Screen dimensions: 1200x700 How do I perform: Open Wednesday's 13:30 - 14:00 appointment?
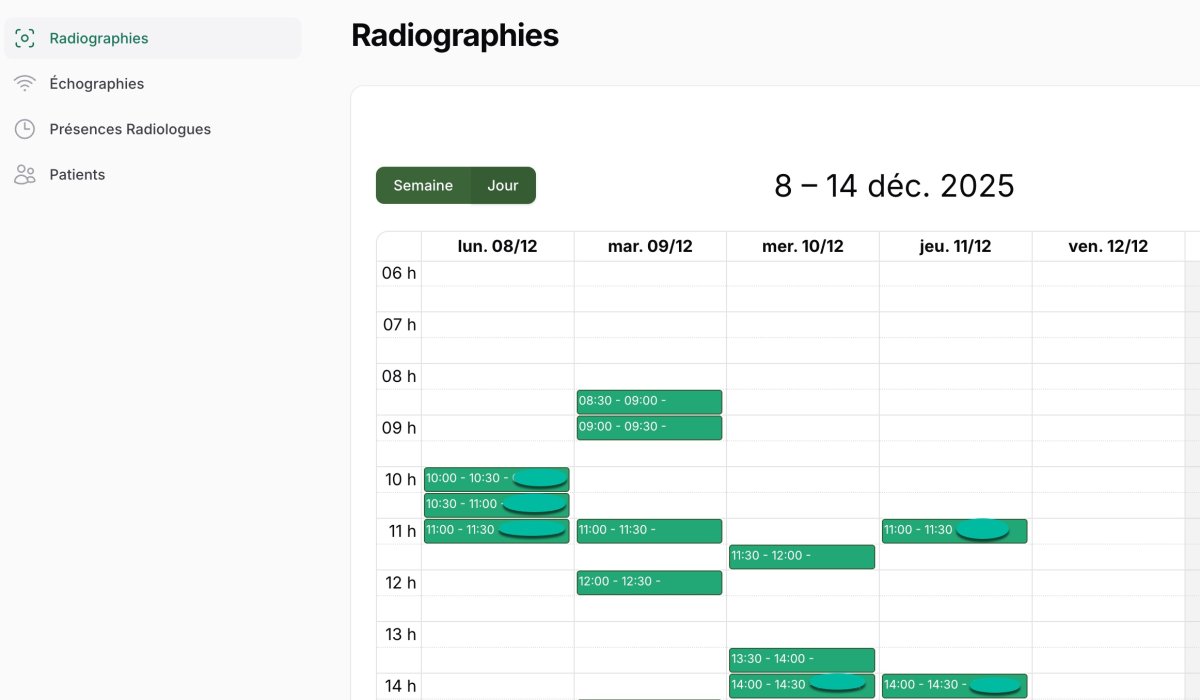click(801, 660)
